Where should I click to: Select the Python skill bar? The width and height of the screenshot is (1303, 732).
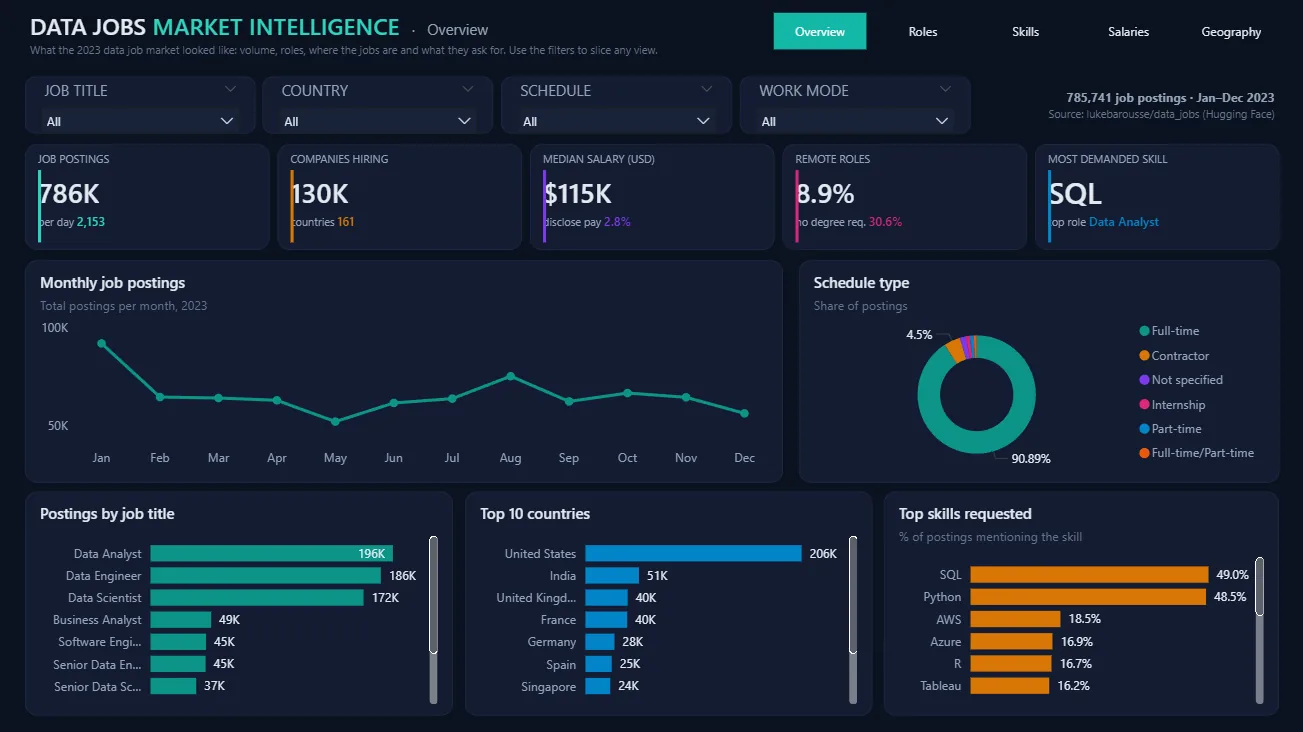(1088, 597)
